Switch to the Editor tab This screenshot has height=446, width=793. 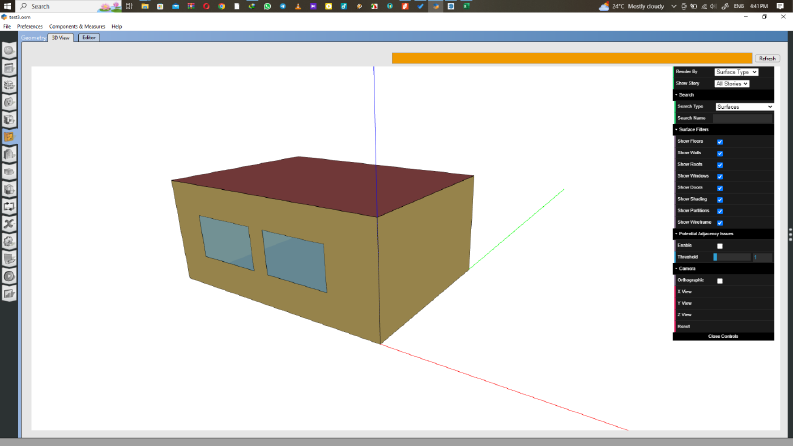(89, 37)
